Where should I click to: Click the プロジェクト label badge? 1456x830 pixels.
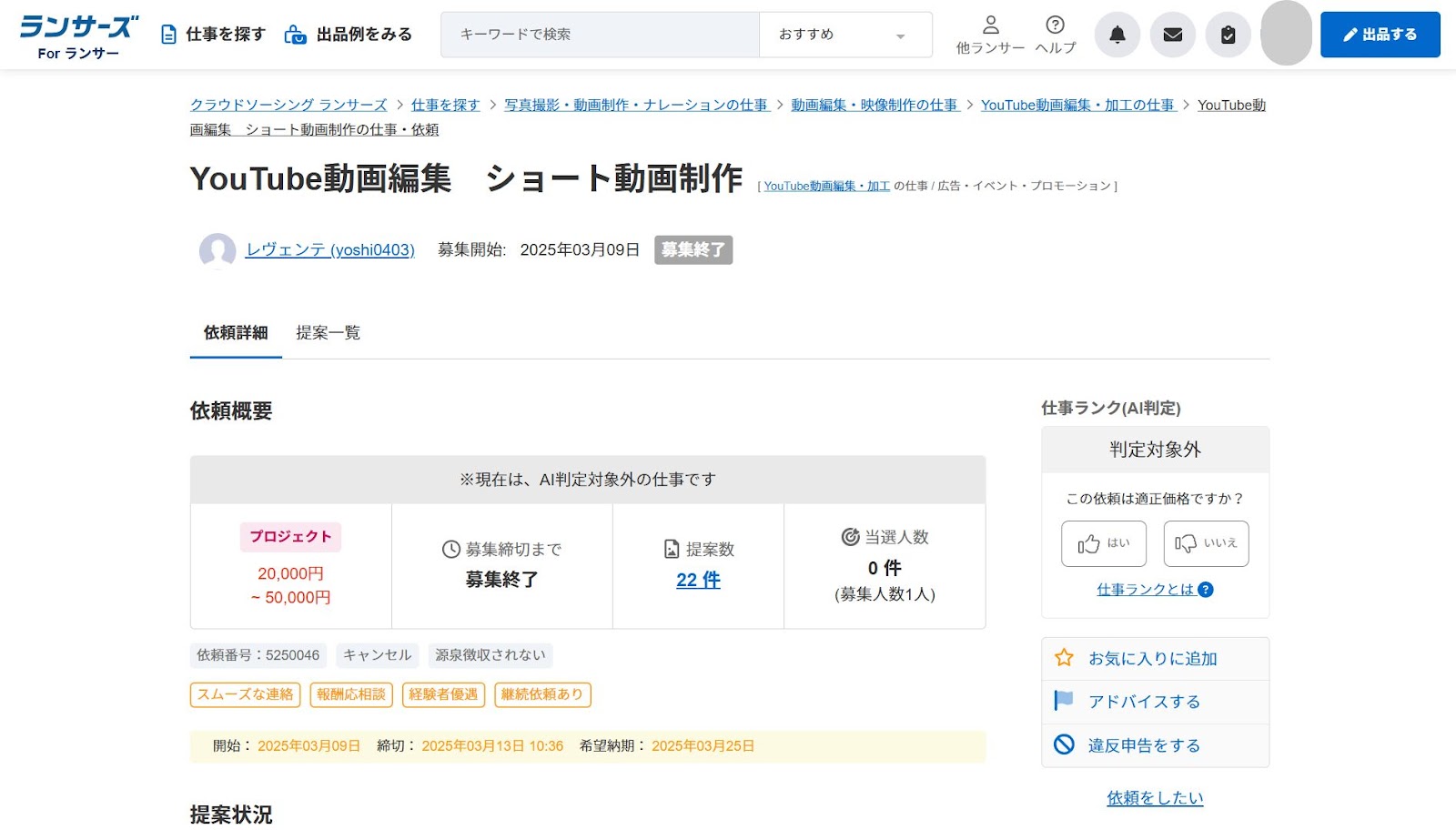291,537
